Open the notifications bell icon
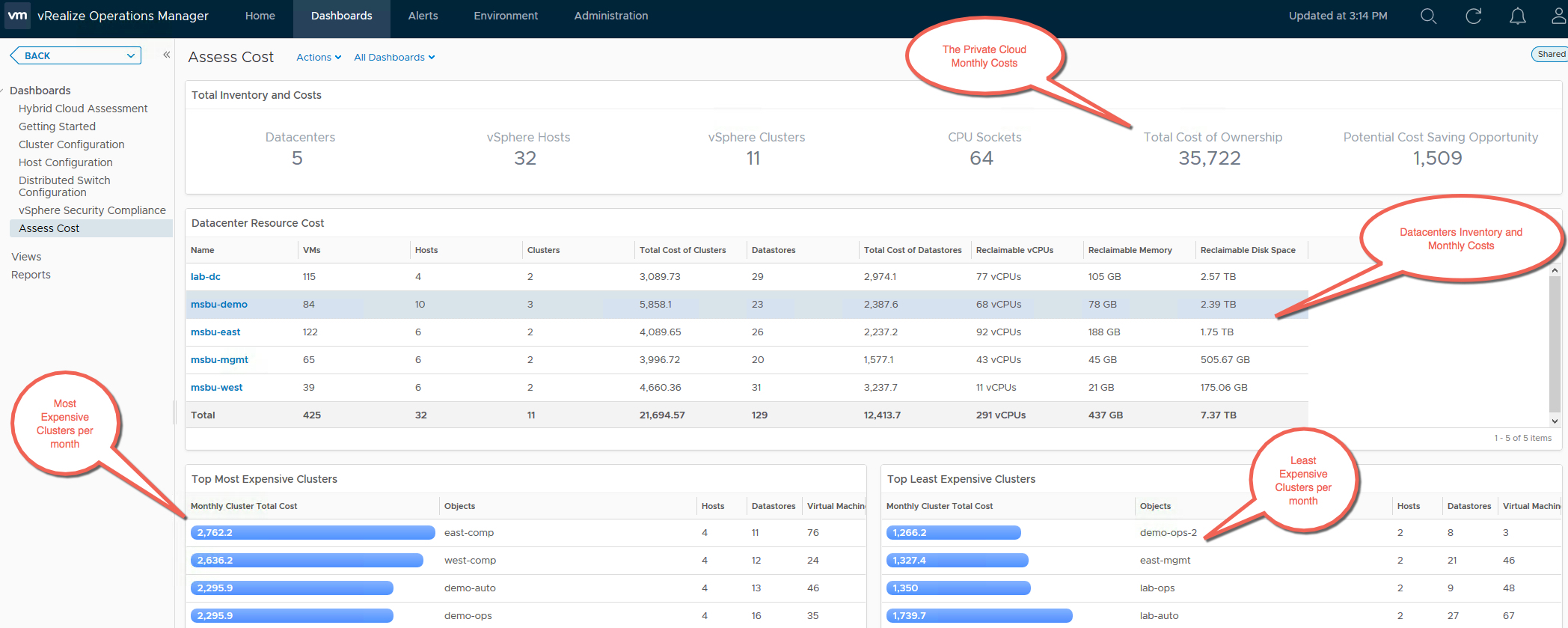Screen dimensions: 1568x628 pos(1517,16)
